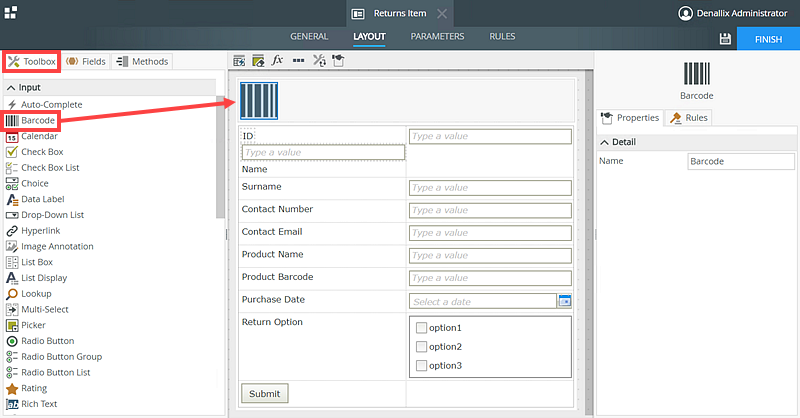This screenshot has height=418, width=800.
Task: Click the ellipsis icon in layout toolbar
Action: pyautogui.click(x=298, y=60)
